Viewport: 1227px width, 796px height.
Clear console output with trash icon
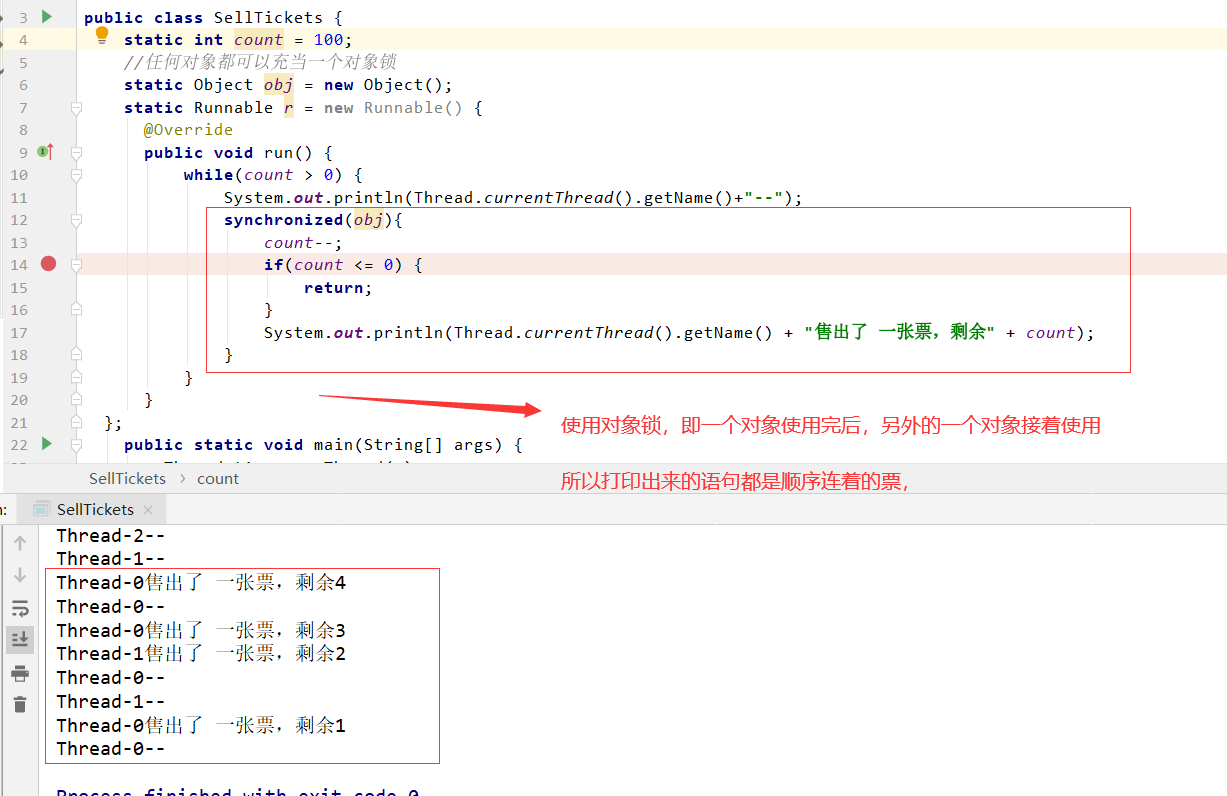tap(20, 704)
